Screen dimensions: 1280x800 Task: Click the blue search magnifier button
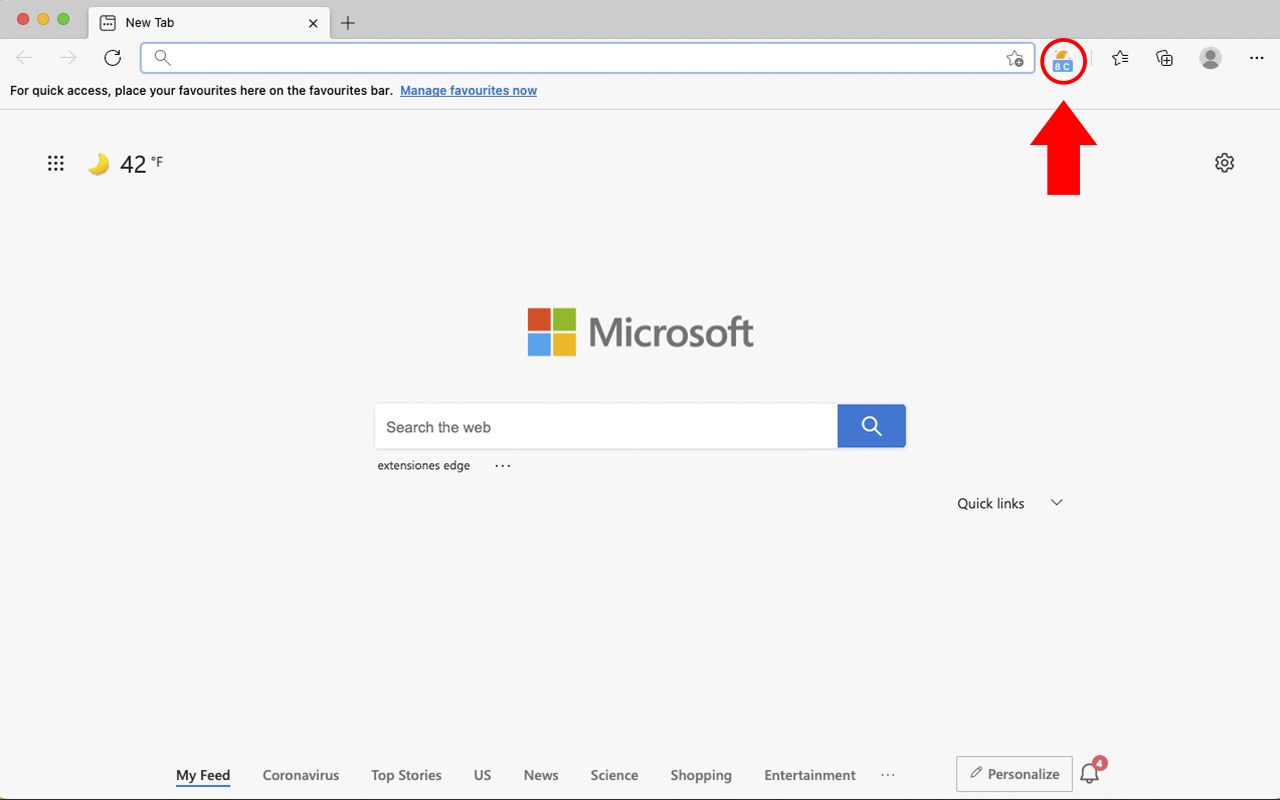point(871,426)
